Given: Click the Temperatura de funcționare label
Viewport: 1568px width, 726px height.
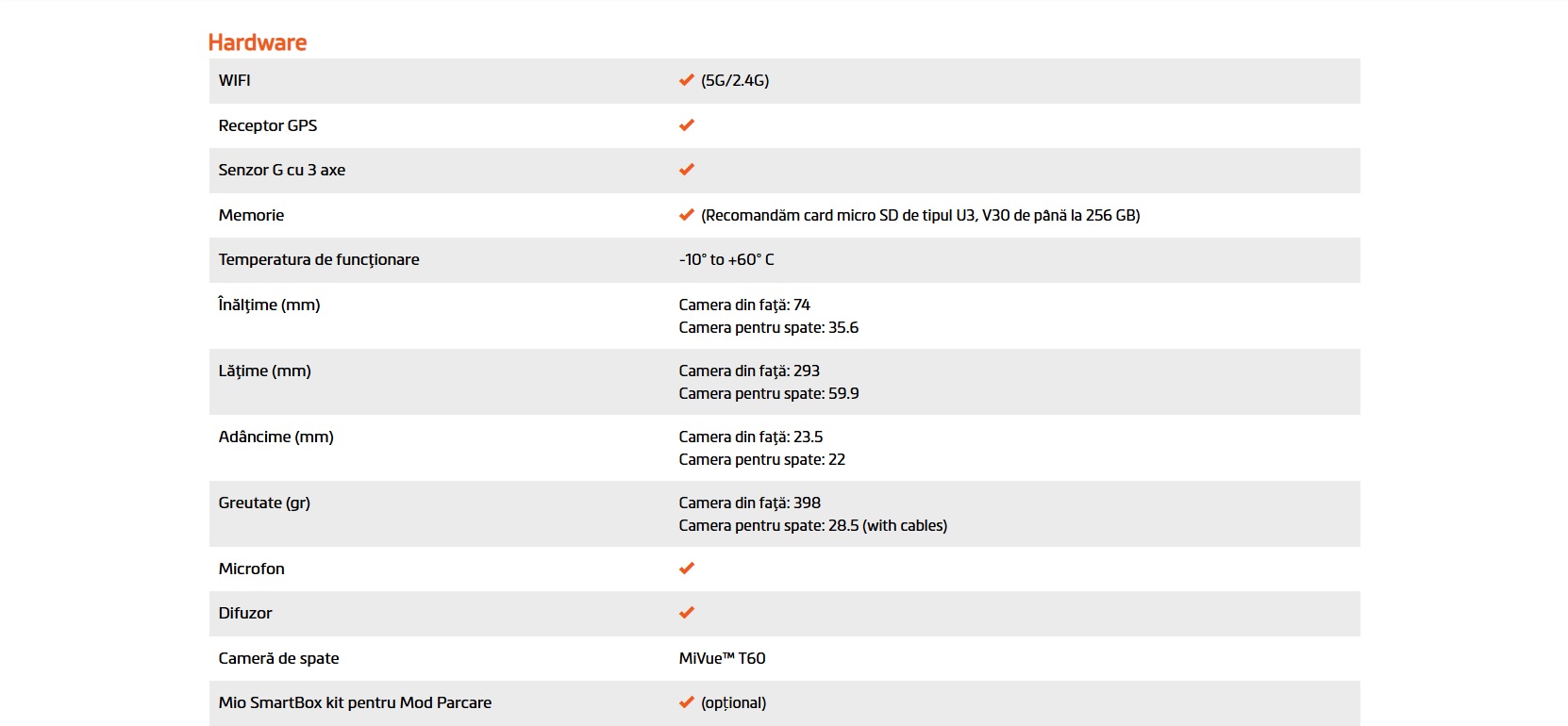Looking at the screenshot, I should (x=319, y=259).
